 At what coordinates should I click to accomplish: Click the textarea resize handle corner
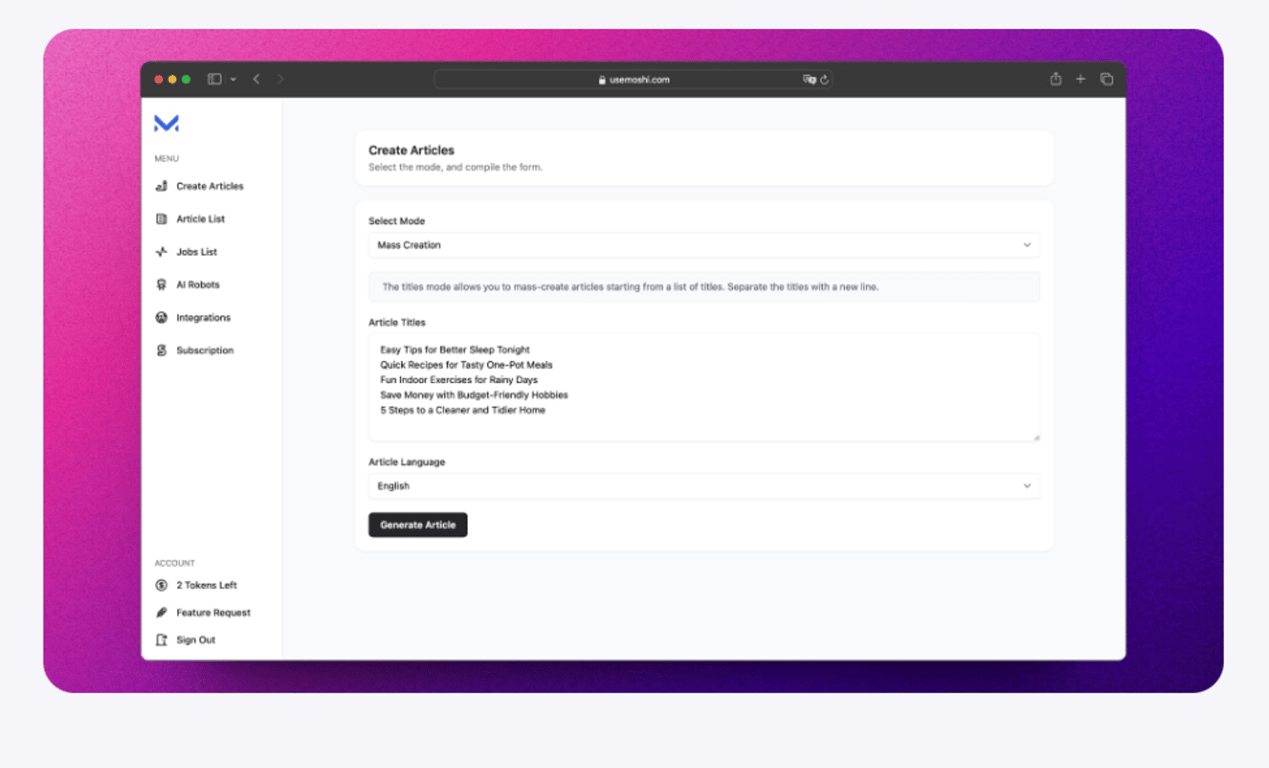[x=1036, y=437]
